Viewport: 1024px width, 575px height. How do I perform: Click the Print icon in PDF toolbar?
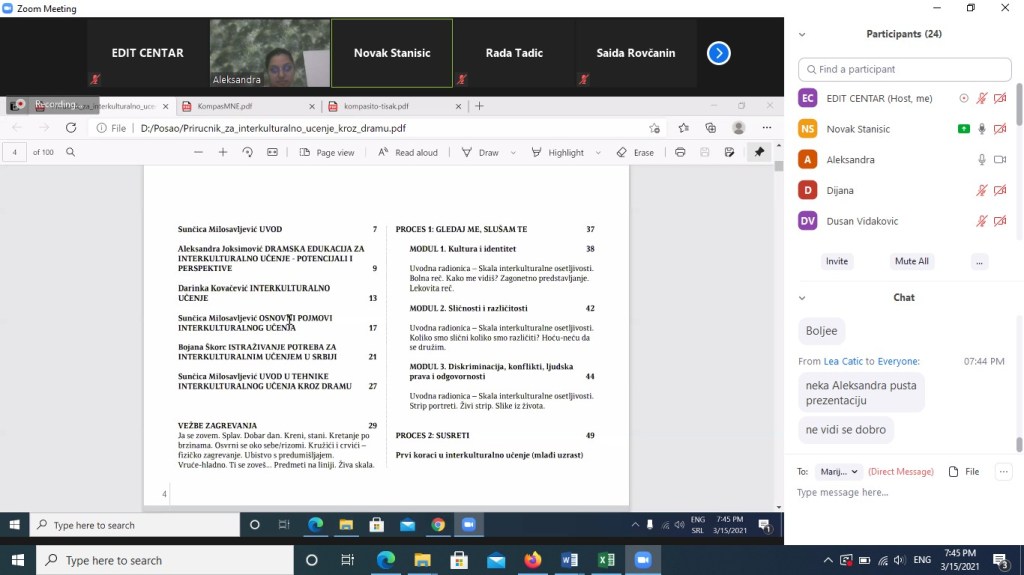(680, 152)
